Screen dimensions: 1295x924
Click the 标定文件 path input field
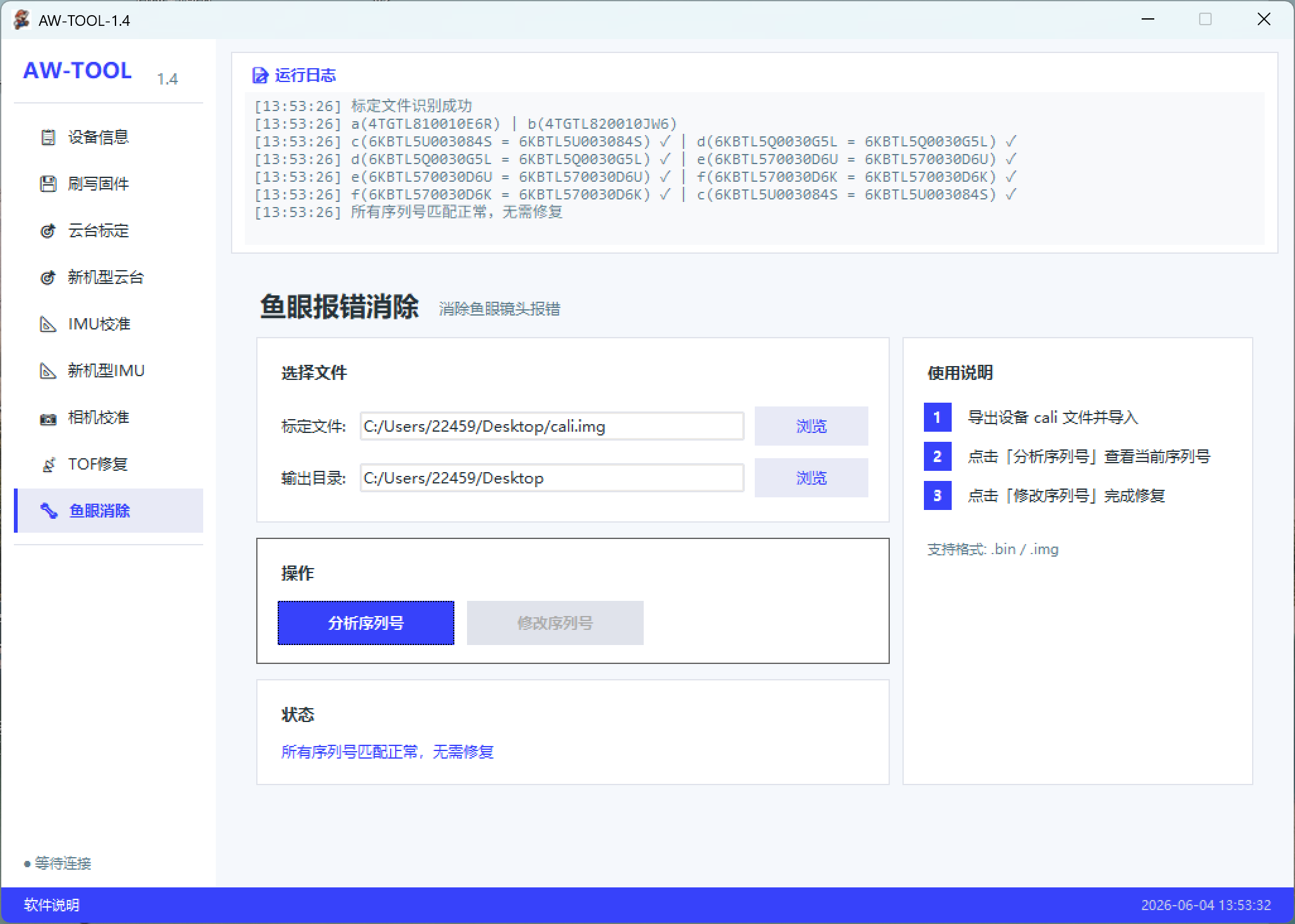552,426
